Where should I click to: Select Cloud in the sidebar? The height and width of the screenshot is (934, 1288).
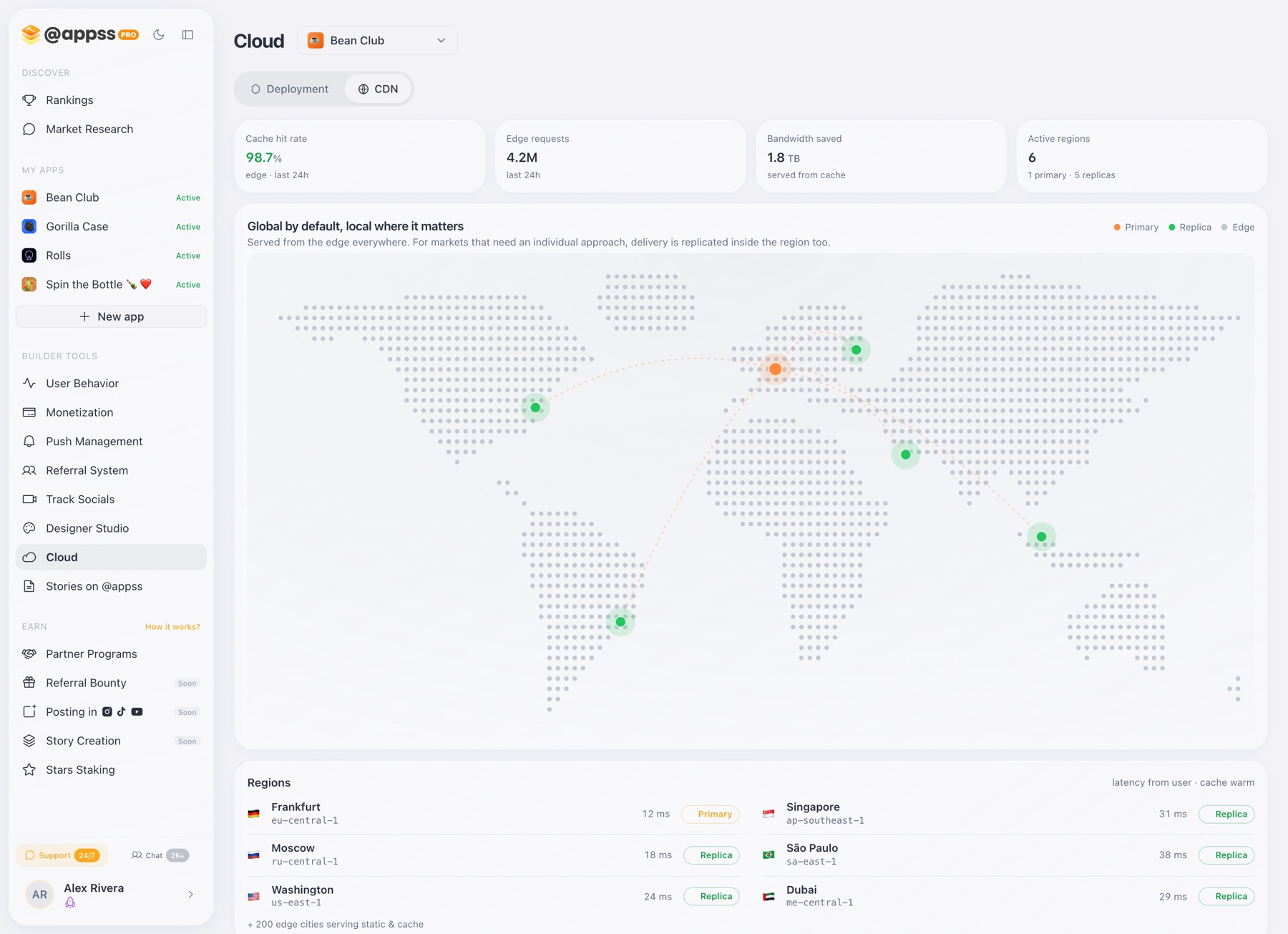click(x=111, y=557)
